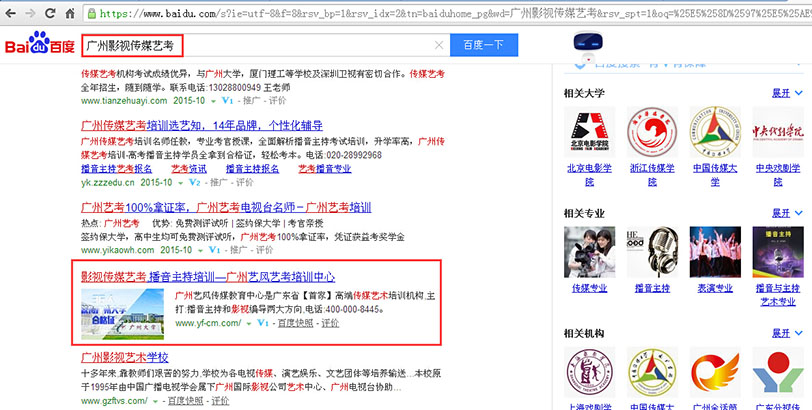Click the browser forward arrow
Image resolution: width=812 pixels, height=410 pixels.
[x=30, y=13]
